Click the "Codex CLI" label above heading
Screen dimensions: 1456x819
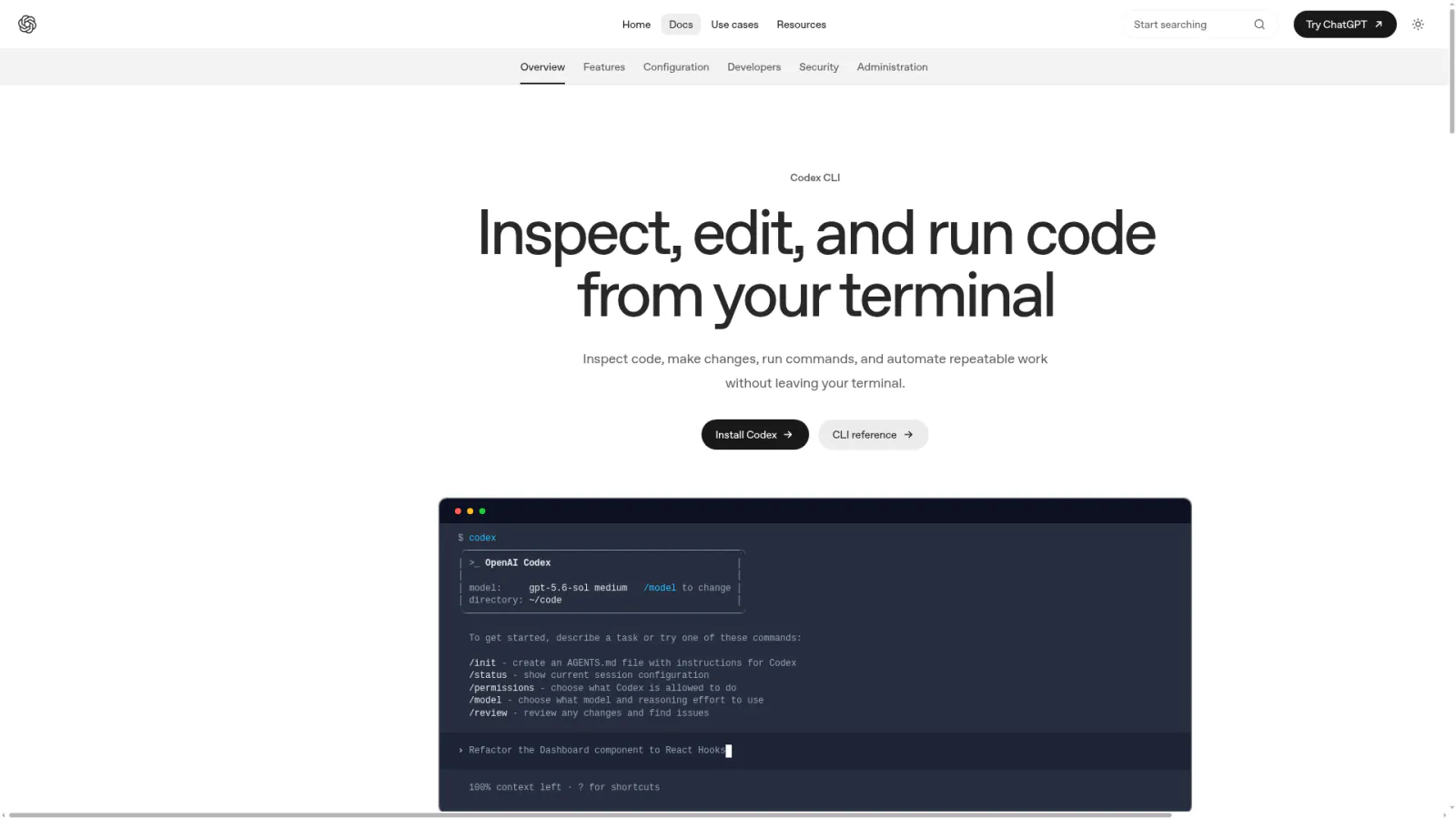pyautogui.click(x=815, y=177)
